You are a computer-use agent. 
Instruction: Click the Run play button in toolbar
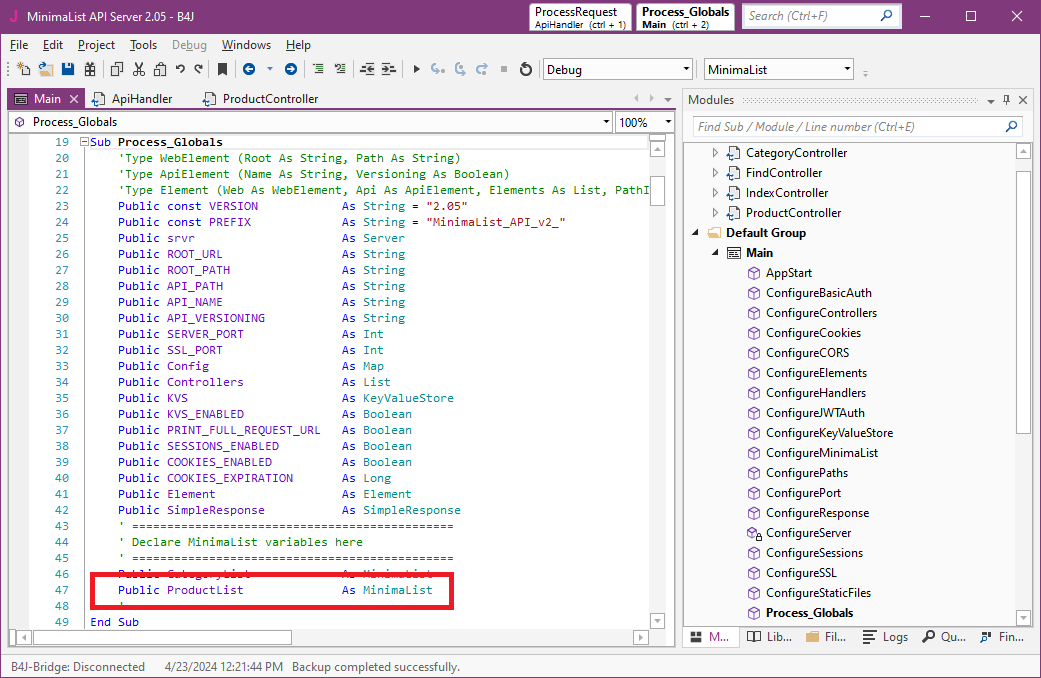coord(417,69)
